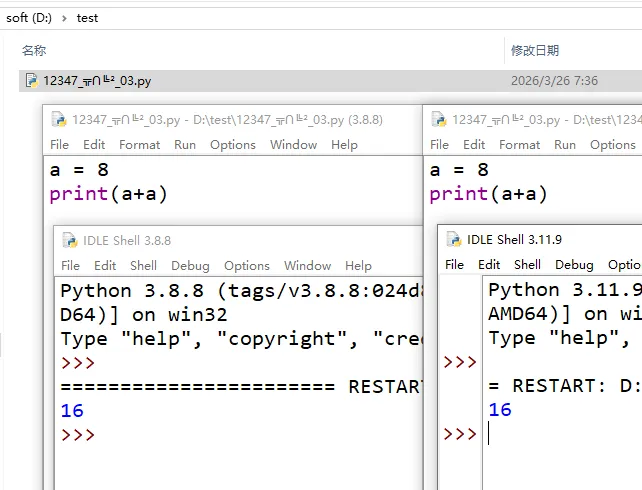
Task: Open Run menu in the 3.8.8 editor window
Action: tap(185, 144)
